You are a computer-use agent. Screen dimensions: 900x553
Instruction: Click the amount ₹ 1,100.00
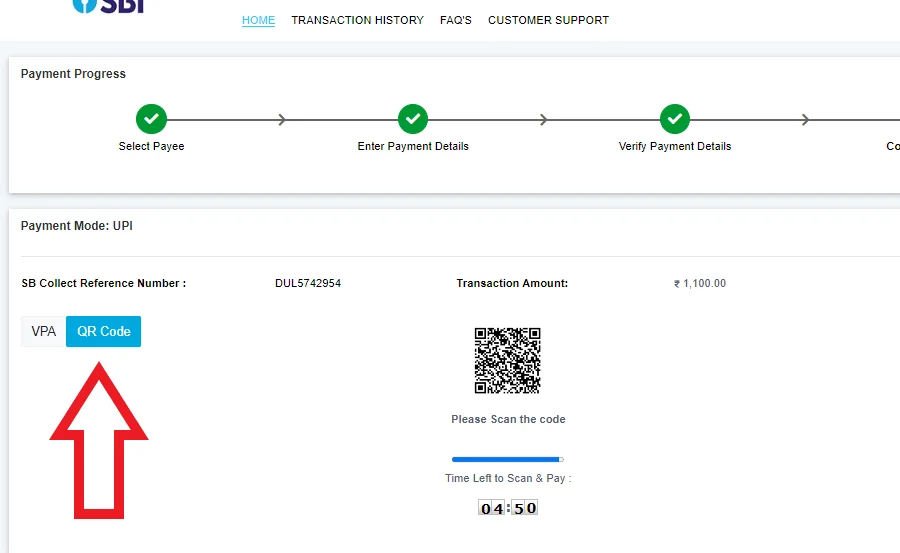tap(700, 283)
